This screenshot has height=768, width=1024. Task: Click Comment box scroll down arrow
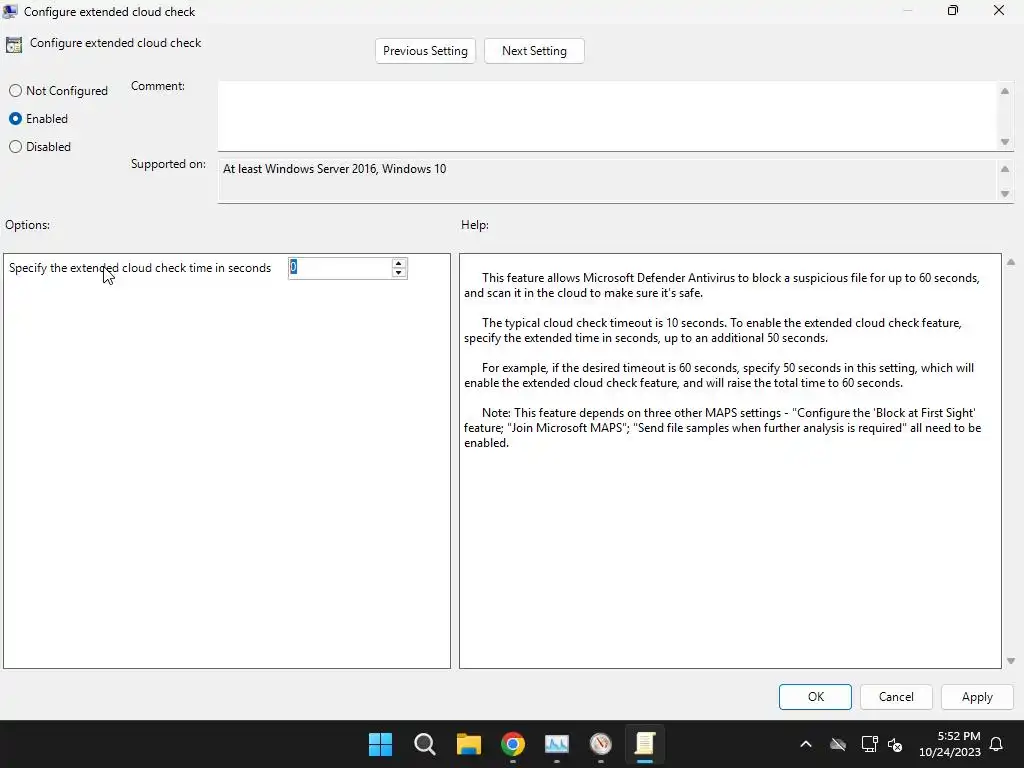point(1005,142)
